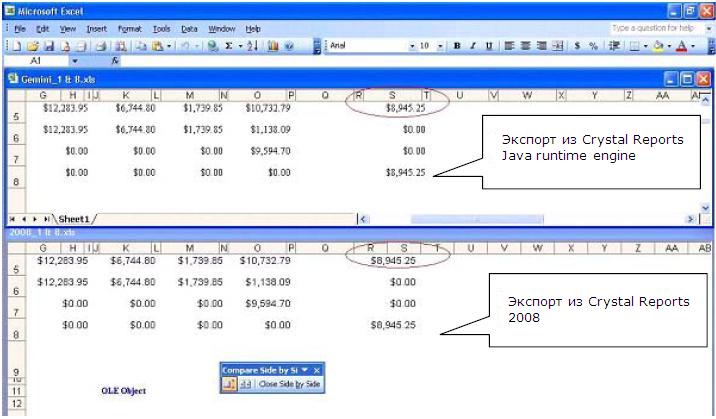Insert a hyperlink using globe icon
Screen dimensions: 716x419
click(x=212, y=46)
